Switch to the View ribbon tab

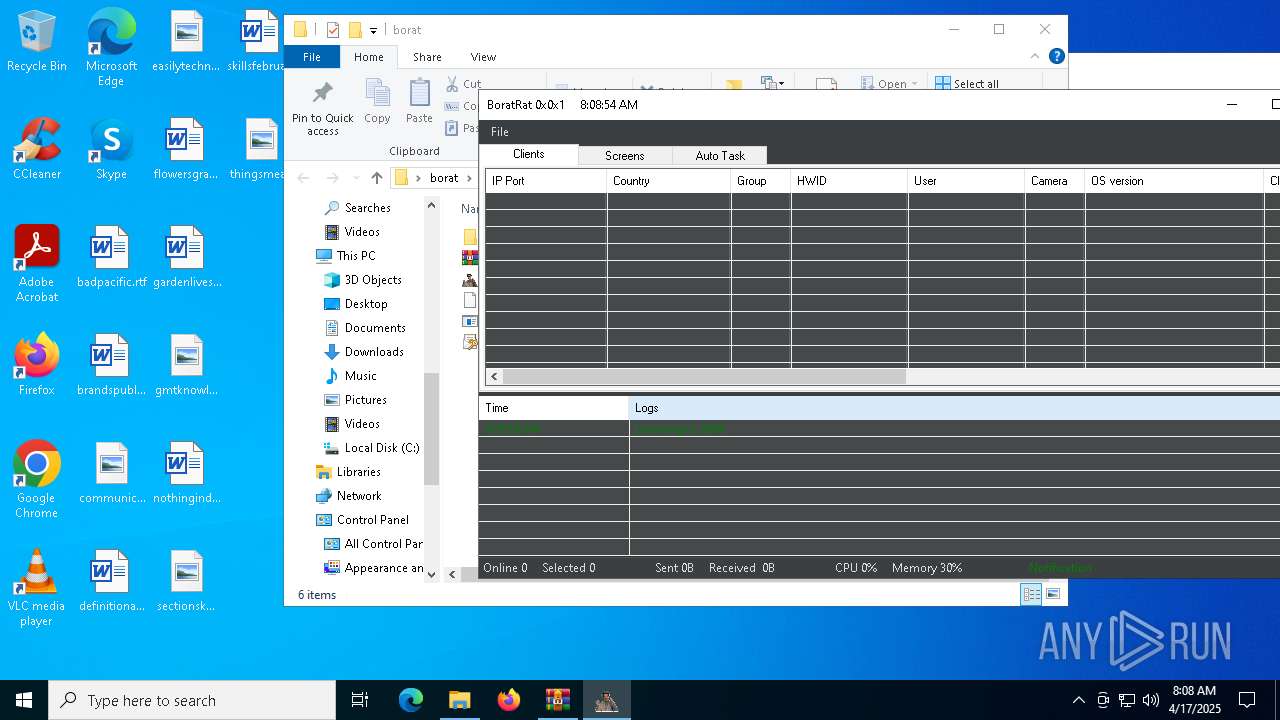coord(483,57)
